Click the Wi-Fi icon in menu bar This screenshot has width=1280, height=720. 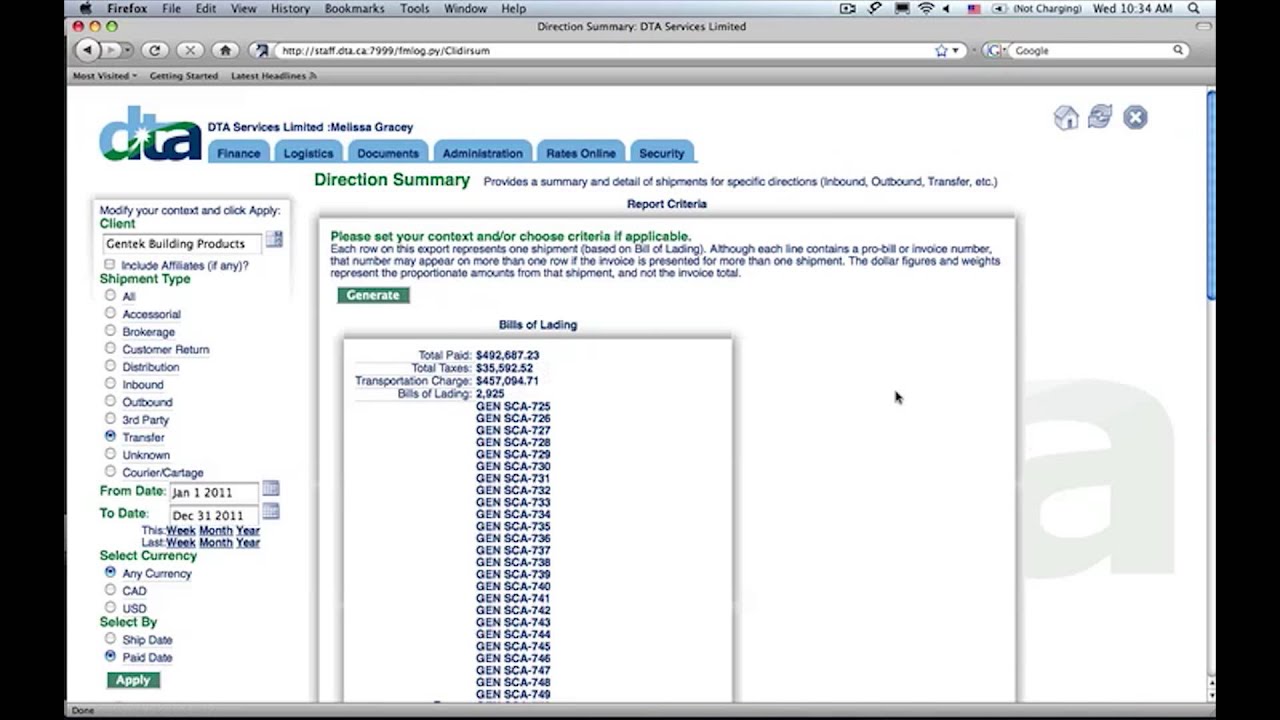(x=926, y=8)
